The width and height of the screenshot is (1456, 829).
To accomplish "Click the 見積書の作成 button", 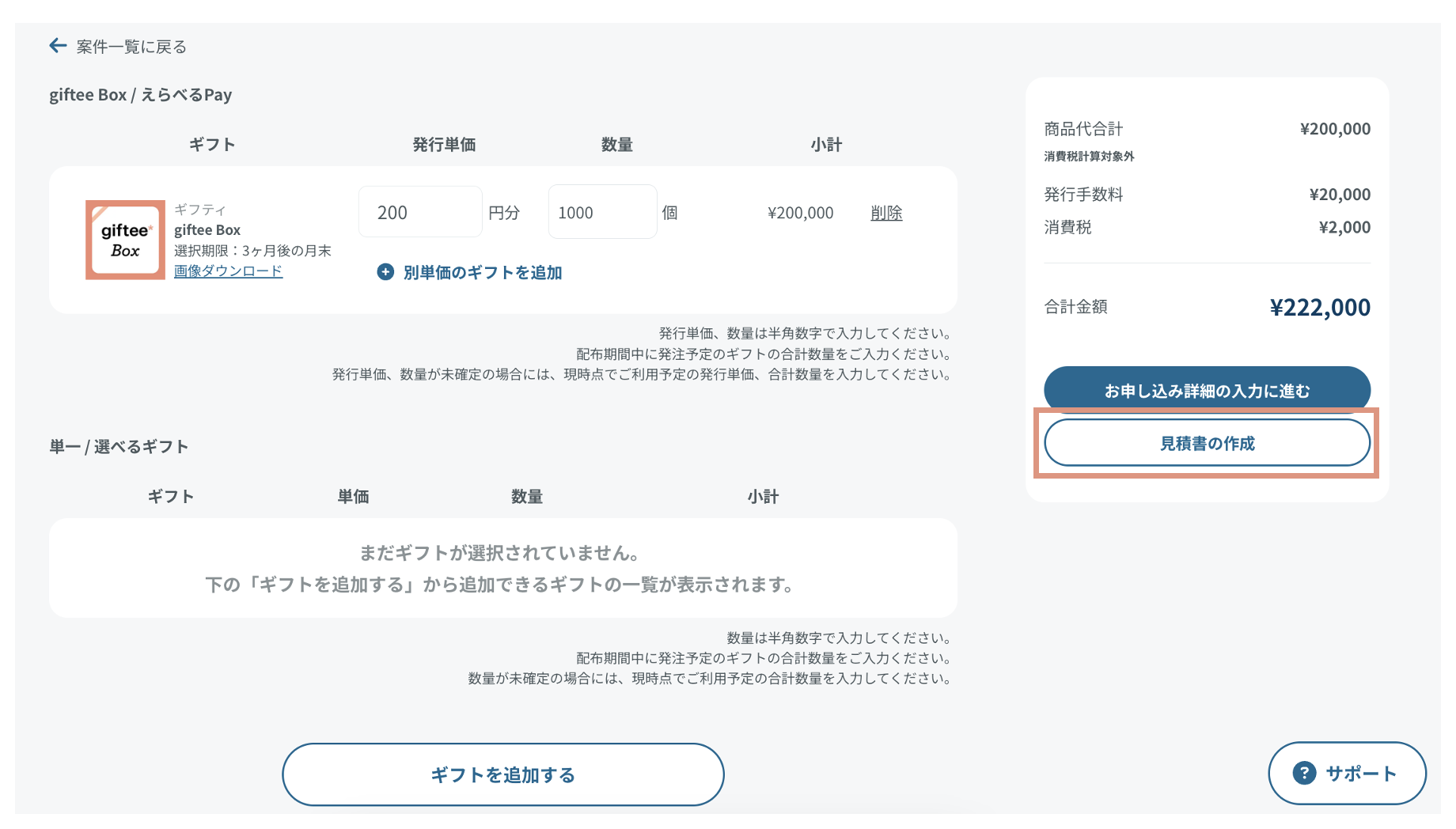I will tap(1207, 443).
